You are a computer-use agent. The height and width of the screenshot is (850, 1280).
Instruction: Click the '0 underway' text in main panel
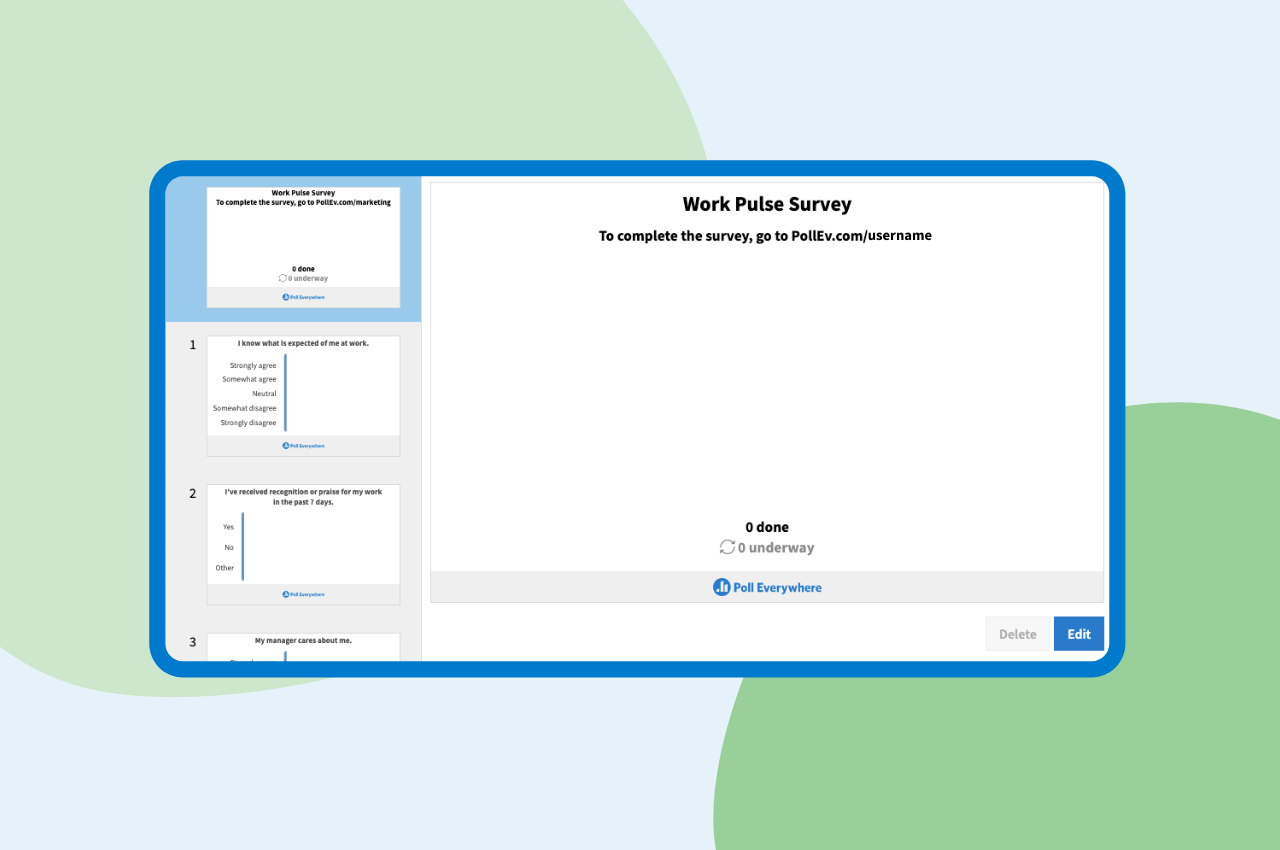click(776, 548)
